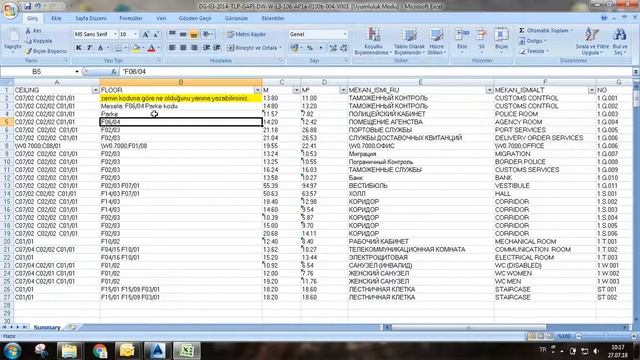Open the M² column filter dropdown

(343, 90)
